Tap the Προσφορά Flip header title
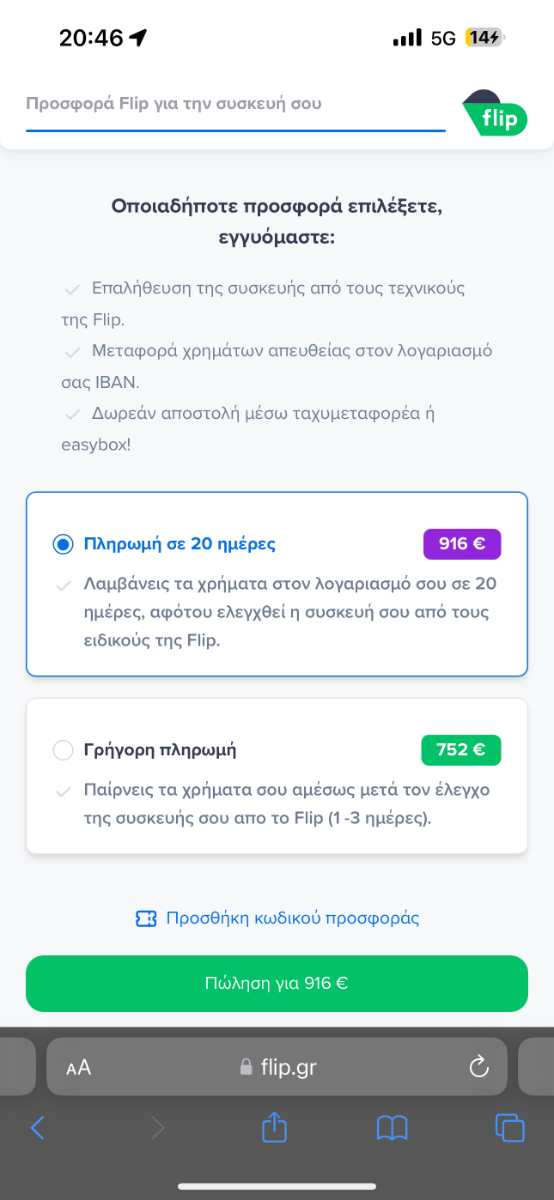The height and width of the screenshot is (1200, 554). tap(174, 103)
